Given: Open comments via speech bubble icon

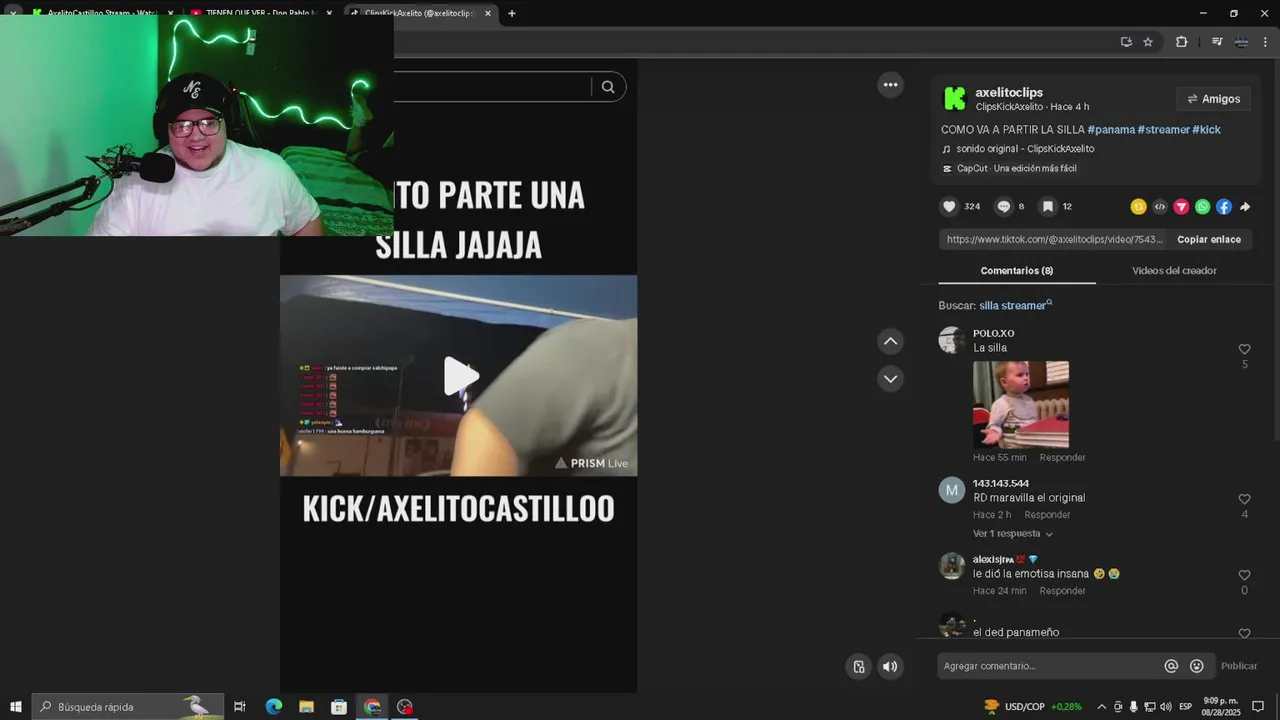Looking at the screenshot, I should coord(1004,207).
